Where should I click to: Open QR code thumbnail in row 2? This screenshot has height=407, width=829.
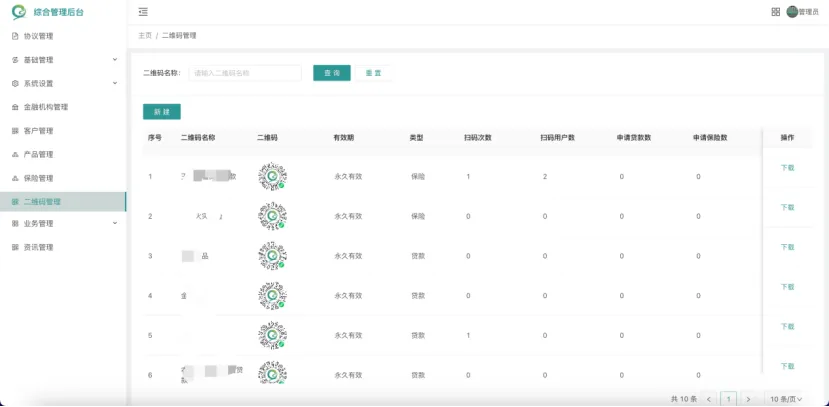272,216
